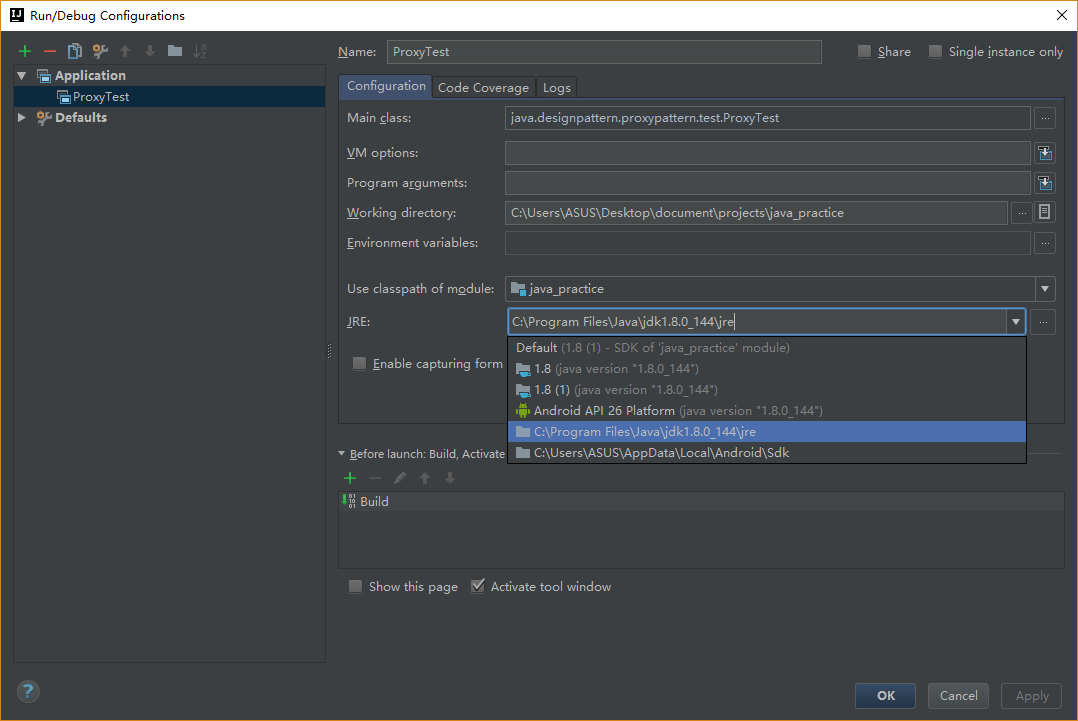The height and width of the screenshot is (721, 1078).
Task: Click into JRE path text field
Action: coord(757,322)
